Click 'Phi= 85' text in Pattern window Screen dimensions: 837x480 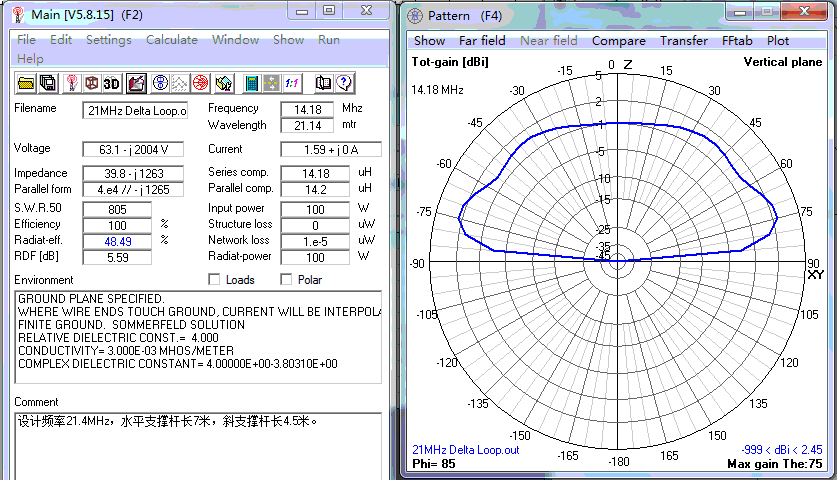pos(433,463)
